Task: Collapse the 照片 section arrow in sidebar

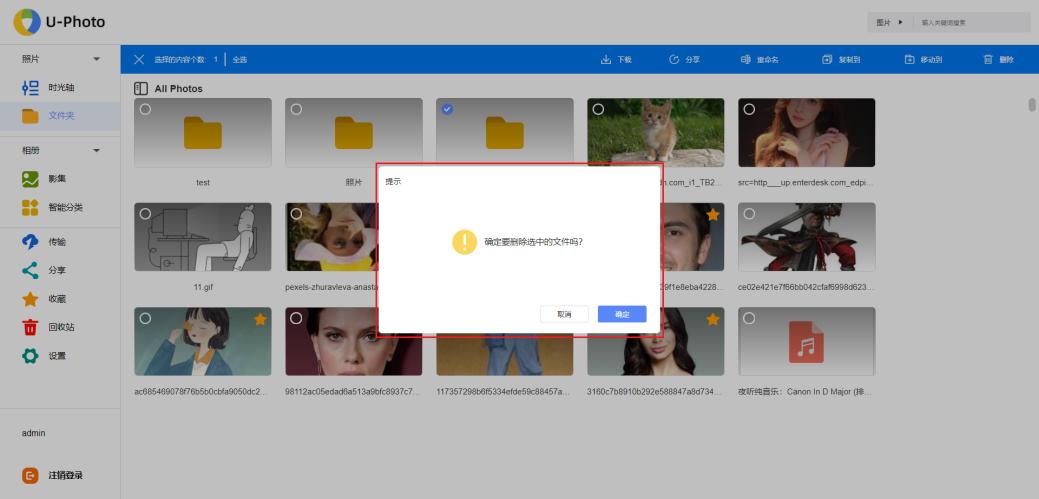Action: tap(97, 60)
